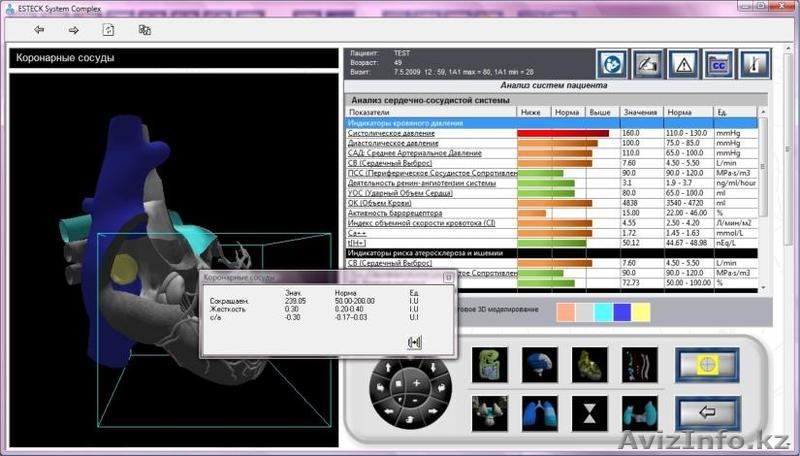This screenshot has height=456, width=800.
Task: Select the spine model icon
Action: 638,364
